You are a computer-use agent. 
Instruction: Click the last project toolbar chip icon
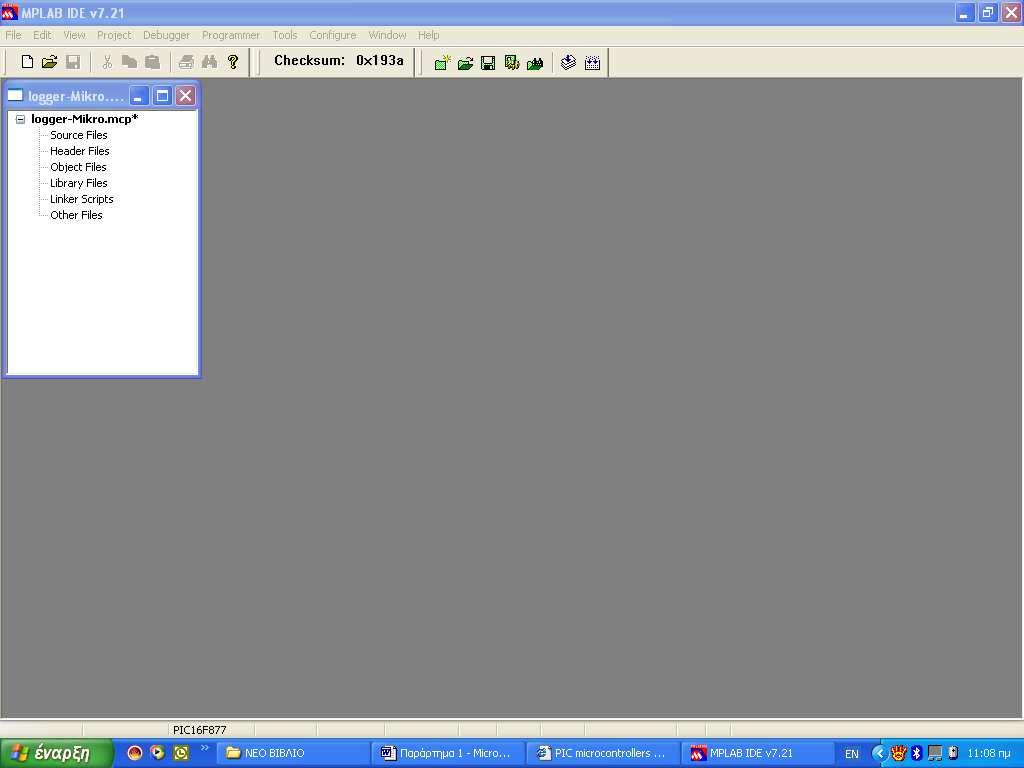pos(592,63)
